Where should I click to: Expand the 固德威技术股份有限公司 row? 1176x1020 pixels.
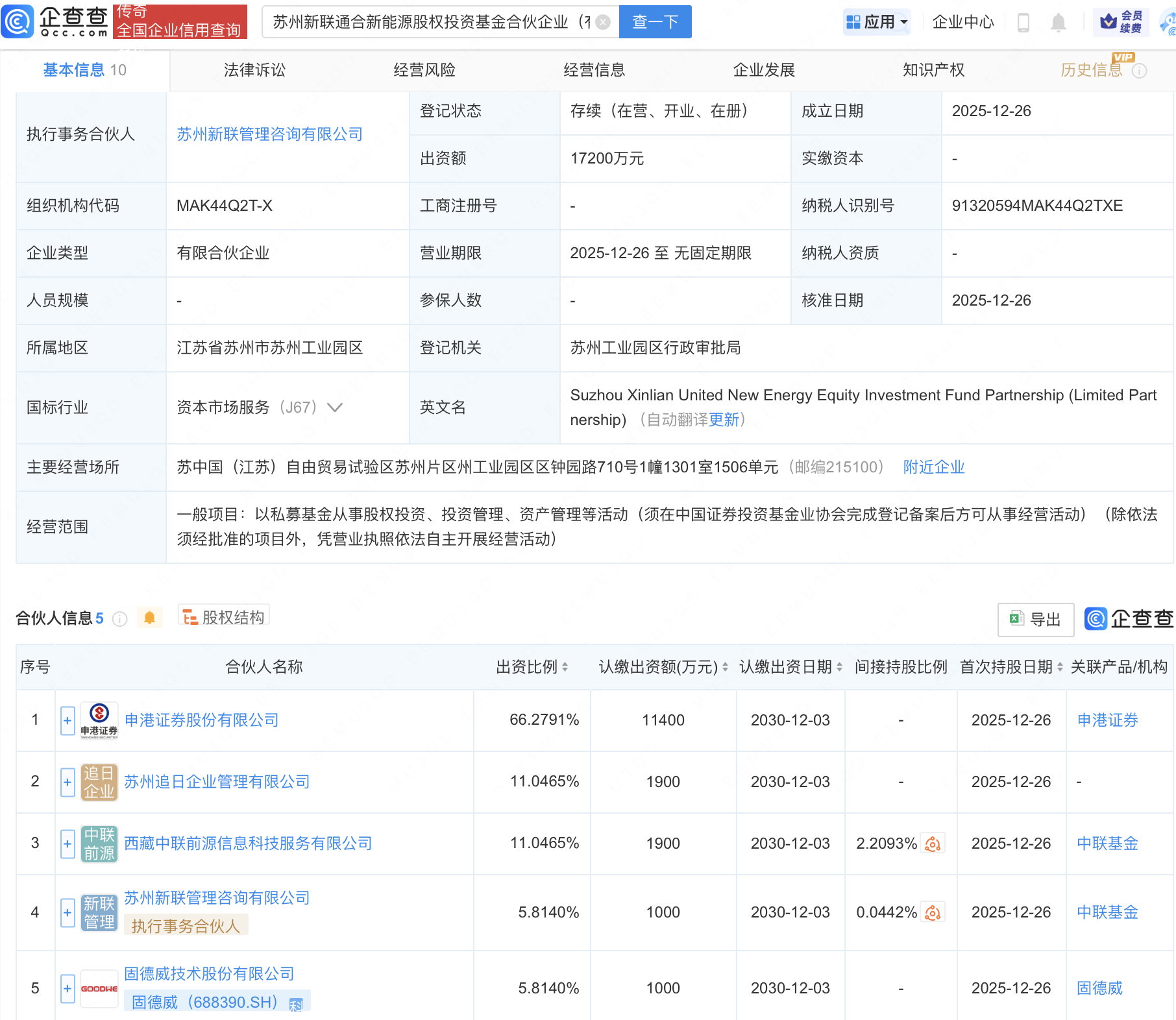pos(67,989)
